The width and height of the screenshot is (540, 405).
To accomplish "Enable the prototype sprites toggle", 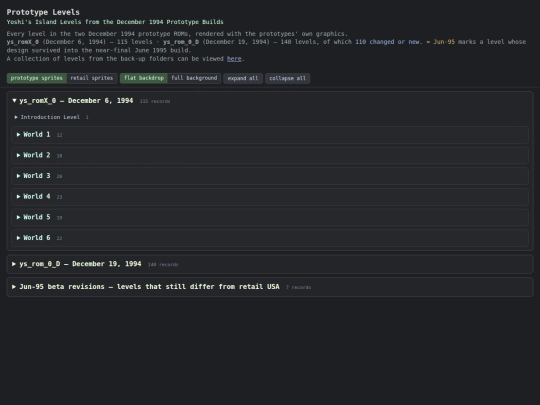I will point(37,78).
